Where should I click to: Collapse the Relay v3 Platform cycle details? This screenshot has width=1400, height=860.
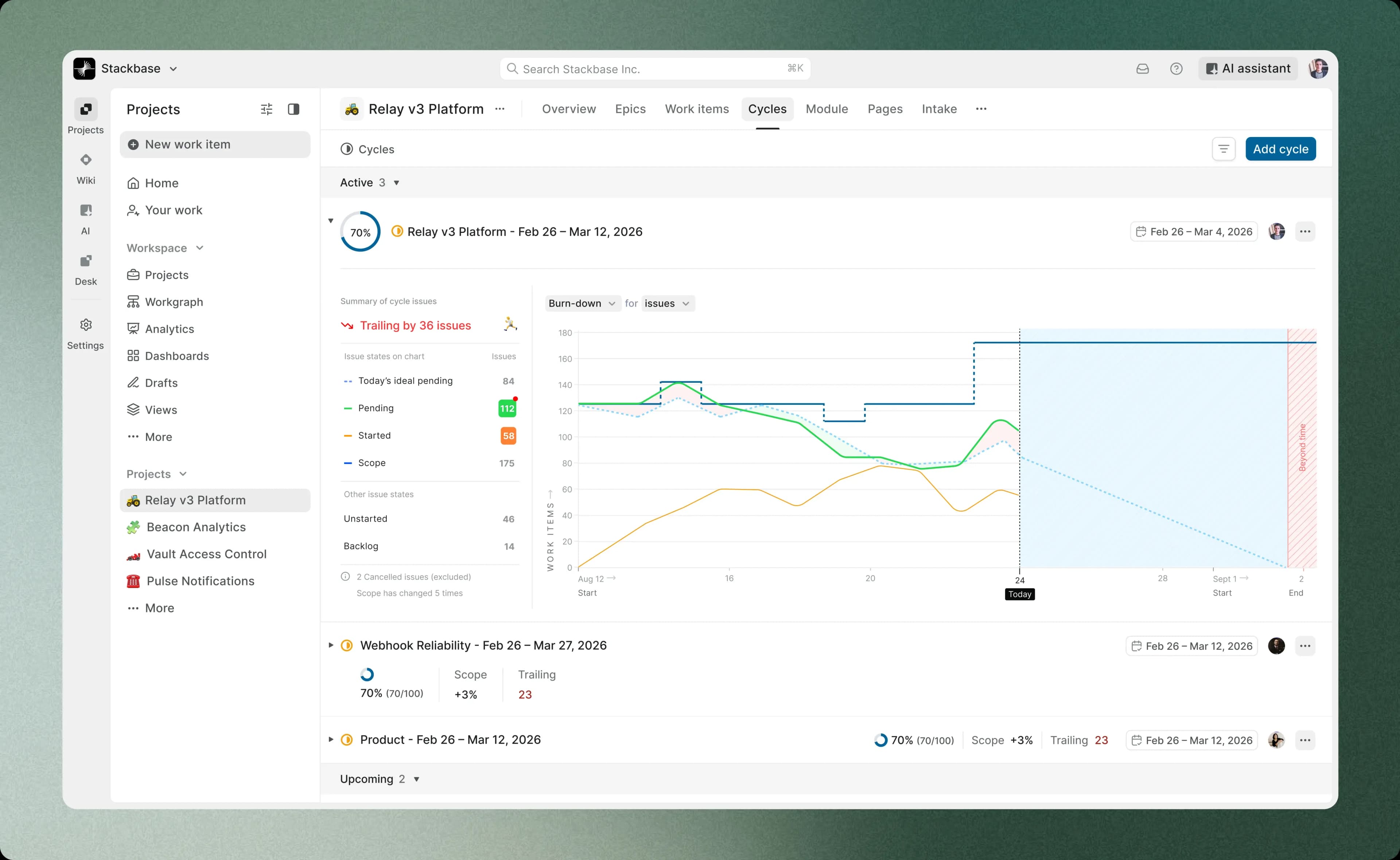coord(331,221)
